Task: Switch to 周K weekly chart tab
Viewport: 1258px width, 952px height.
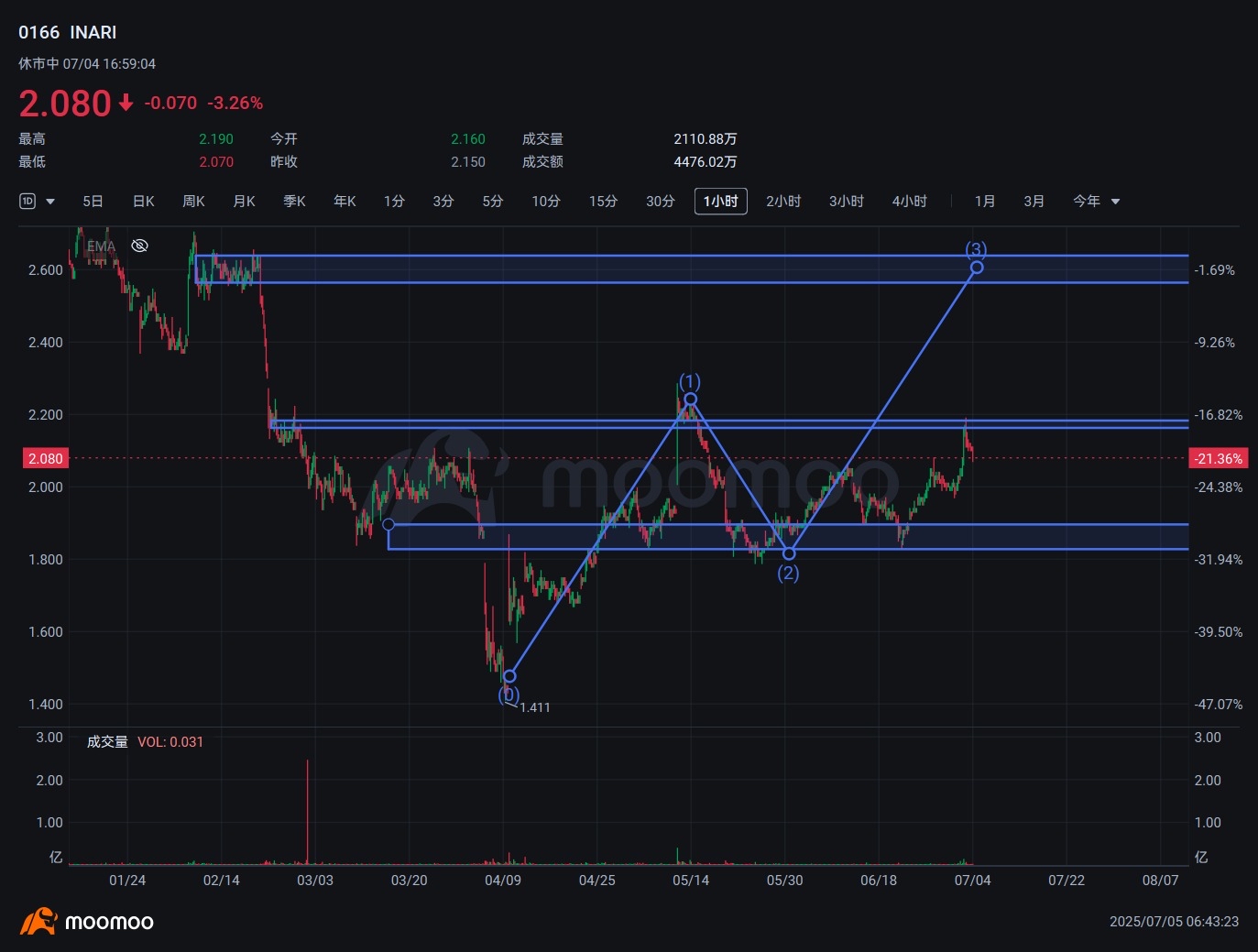Action: point(193,201)
